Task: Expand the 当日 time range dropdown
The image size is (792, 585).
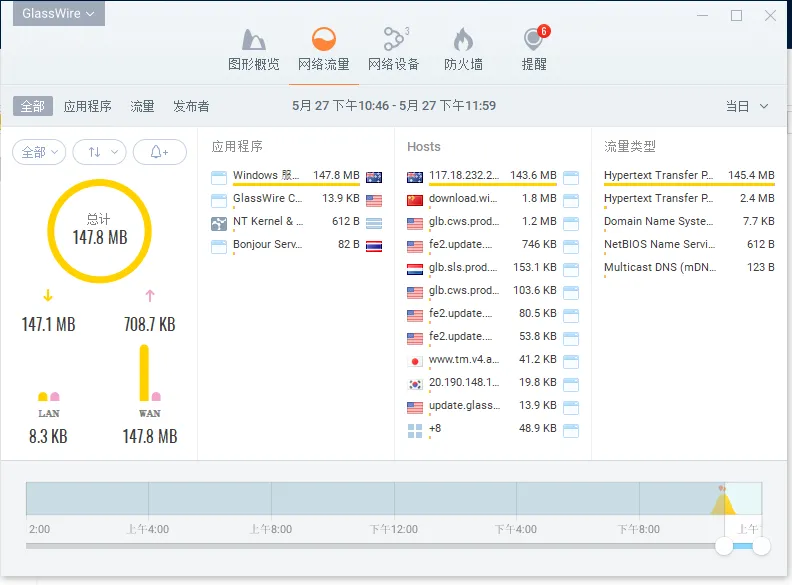Action: click(x=746, y=106)
